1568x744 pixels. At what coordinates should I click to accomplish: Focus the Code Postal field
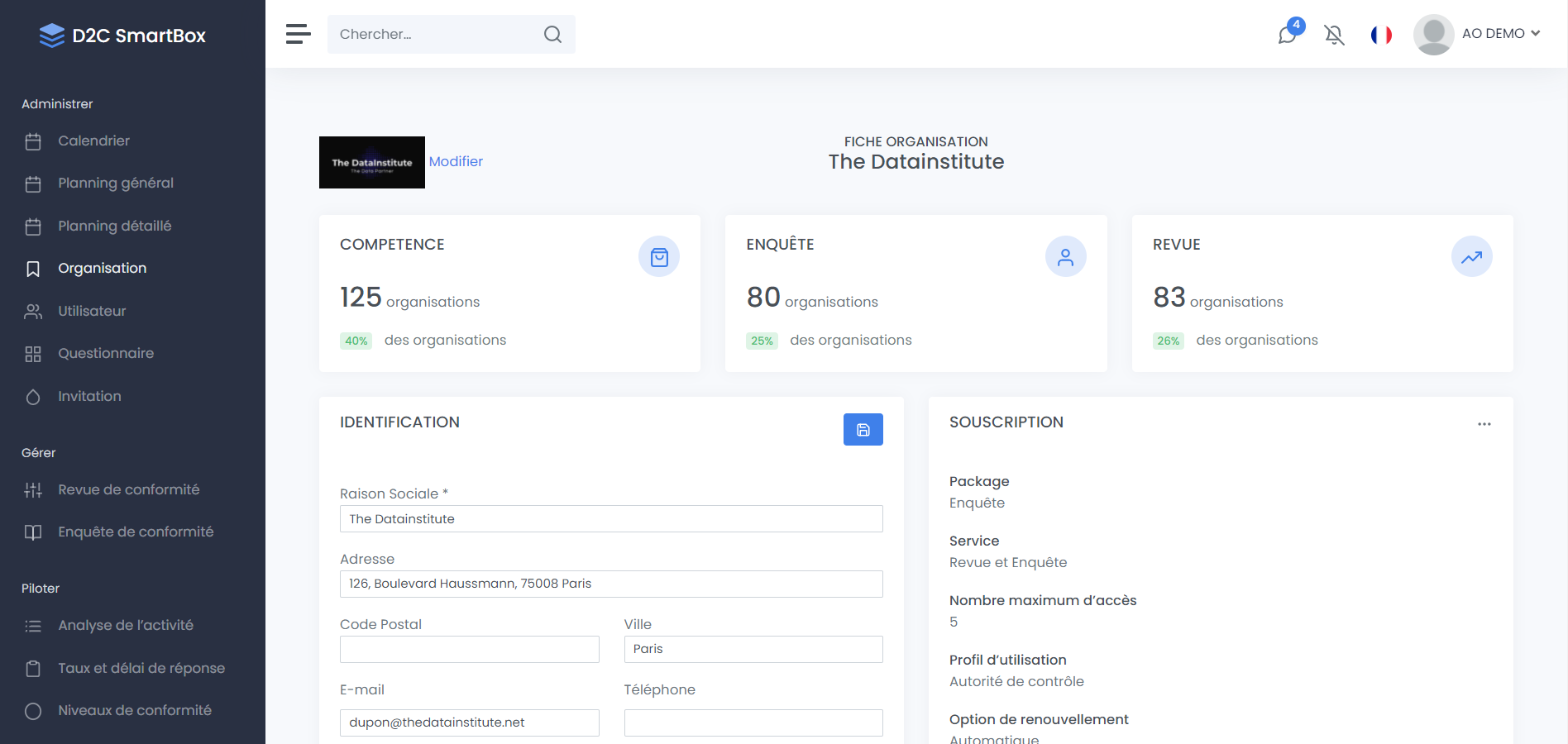coord(469,650)
